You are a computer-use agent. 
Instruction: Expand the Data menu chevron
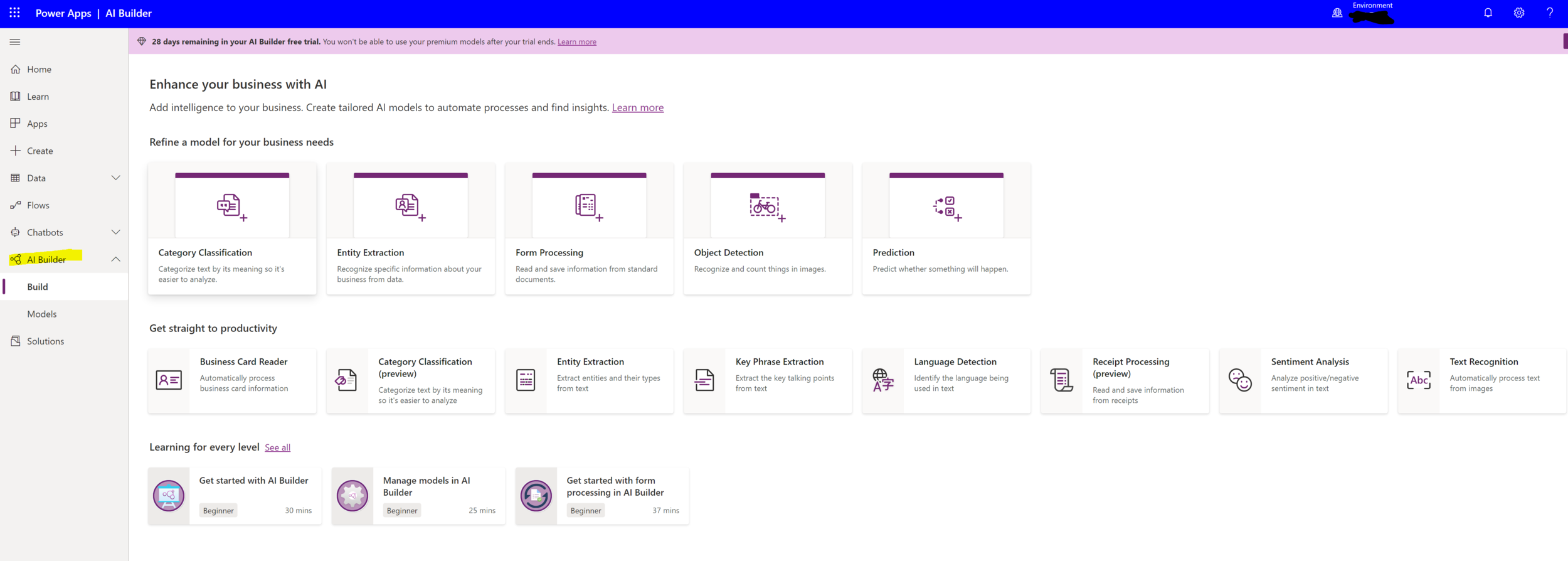click(115, 178)
